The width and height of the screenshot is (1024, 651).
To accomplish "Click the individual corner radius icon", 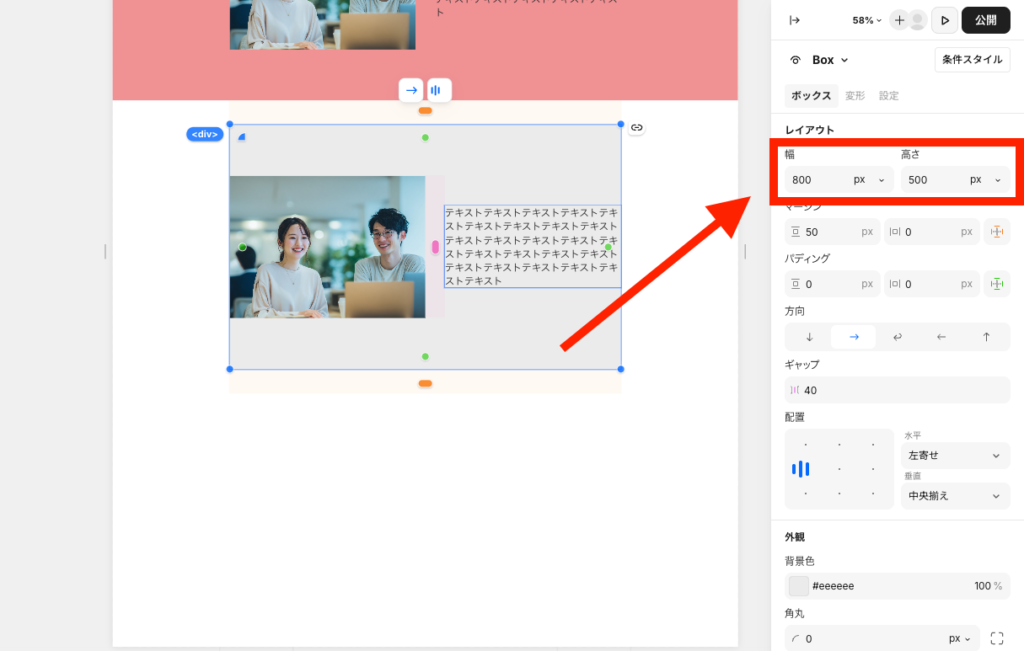I will point(996,638).
